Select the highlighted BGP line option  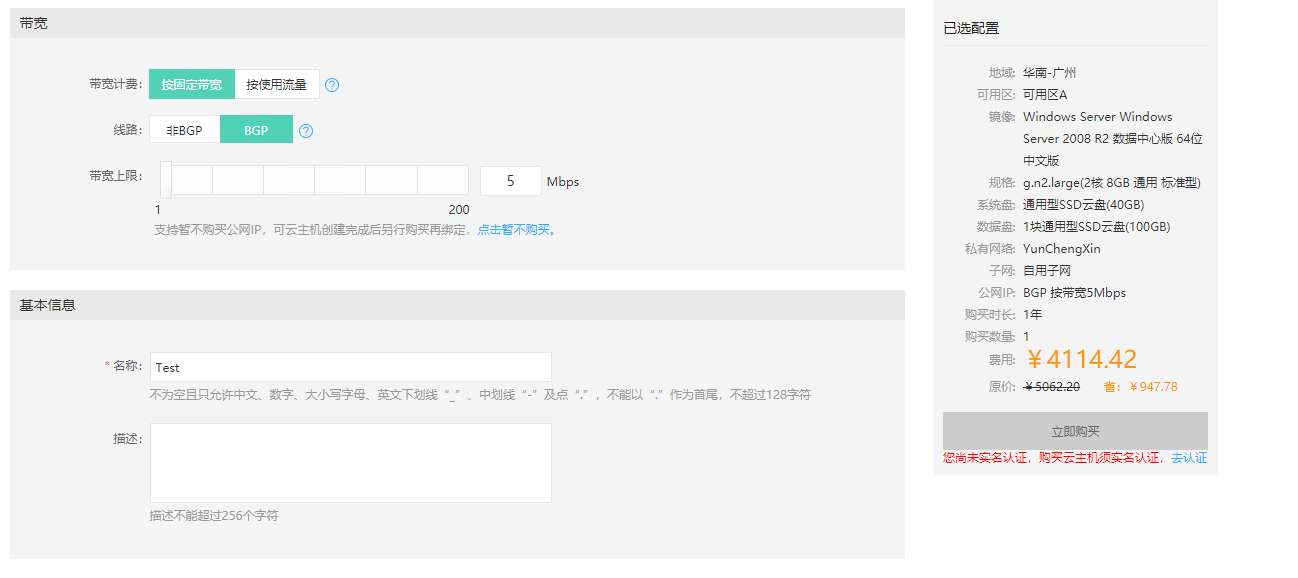click(x=256, y=130)
